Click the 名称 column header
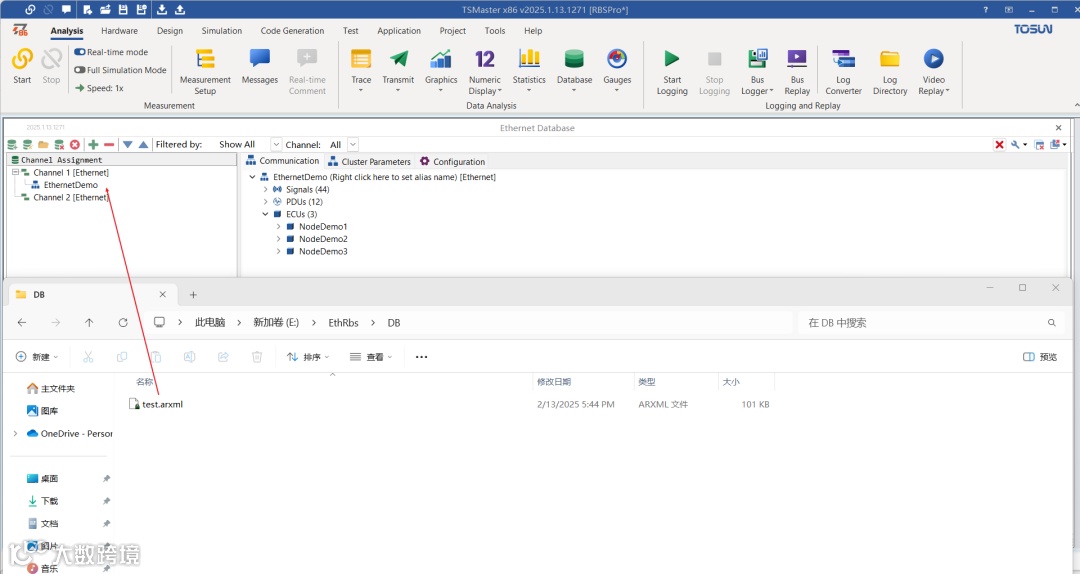The width and height of the screenshot is (1080, 574). pyautogui.click(x=145, y=381)
